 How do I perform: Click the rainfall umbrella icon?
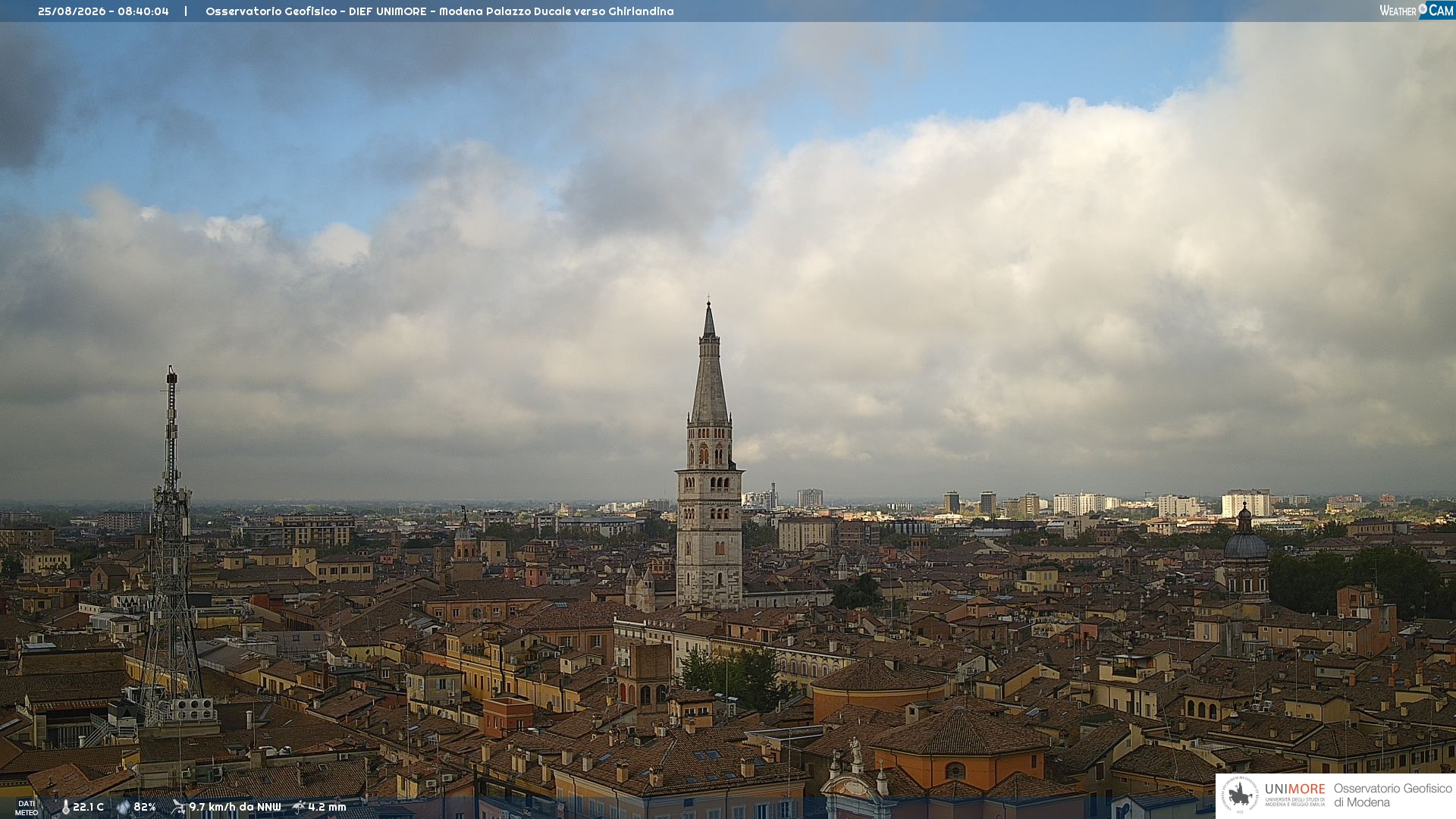[299, 807]
